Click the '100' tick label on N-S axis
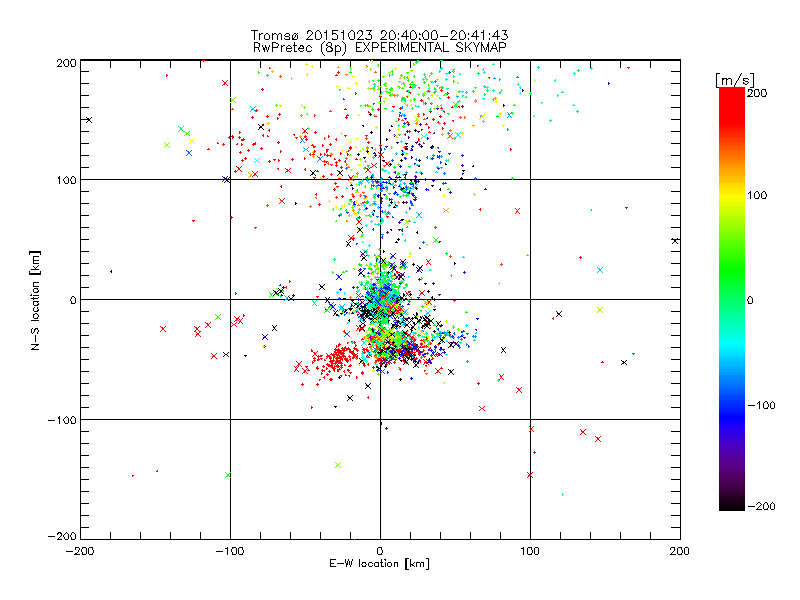This screenshot has width=800, height=600. [66, 180]
